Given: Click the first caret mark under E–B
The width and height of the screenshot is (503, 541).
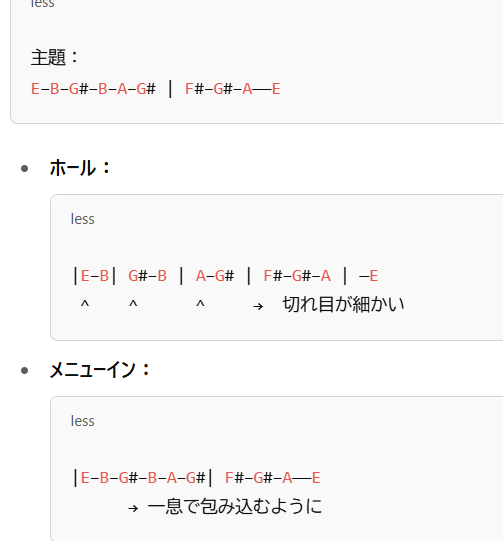Looking at the screenshot, I should coord(85,304).
